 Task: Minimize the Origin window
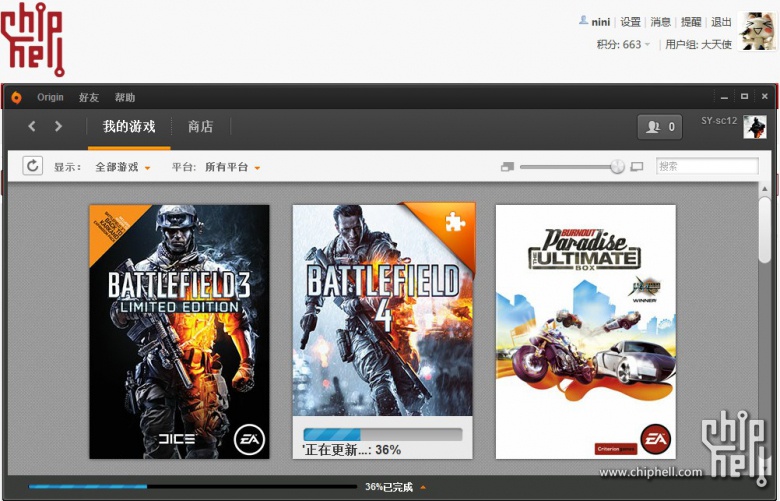(724, 97)
